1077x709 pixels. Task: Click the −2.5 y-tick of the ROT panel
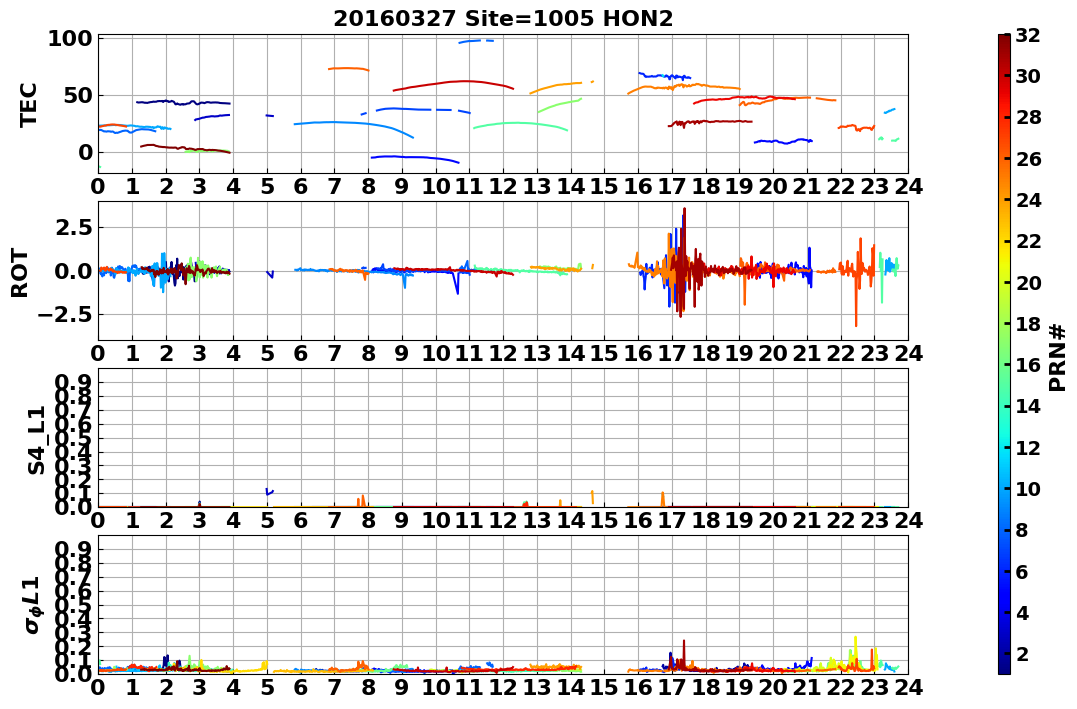pyautogui.click(x=63, y=315)
